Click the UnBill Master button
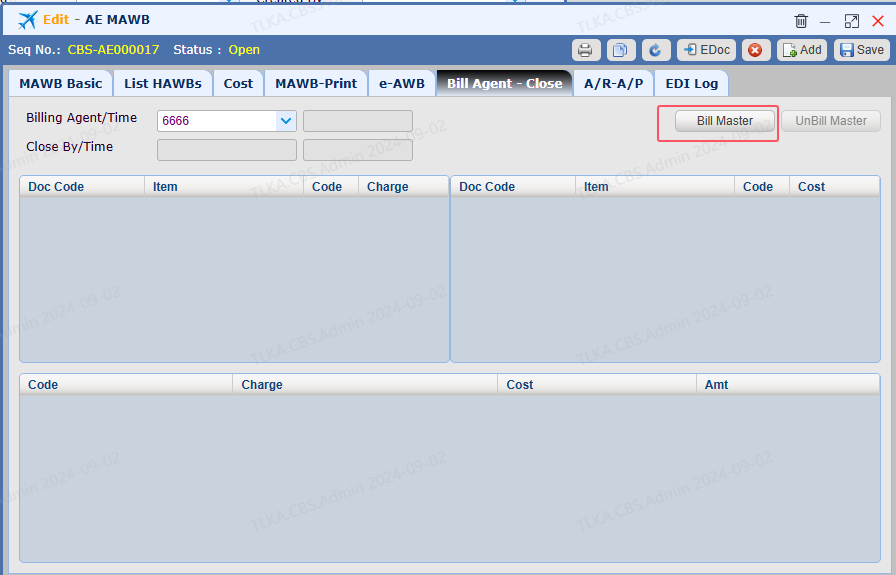The height and width of the screenshot is (575, 896). click(831, 121)
